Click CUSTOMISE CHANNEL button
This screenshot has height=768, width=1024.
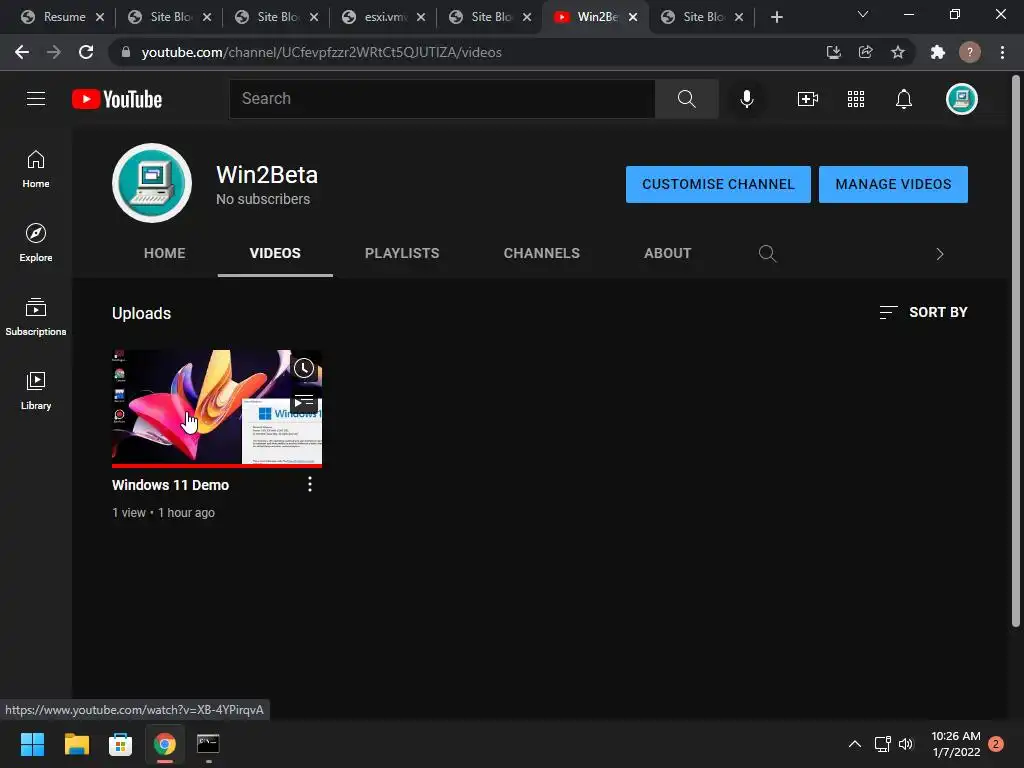coord(718,184)
